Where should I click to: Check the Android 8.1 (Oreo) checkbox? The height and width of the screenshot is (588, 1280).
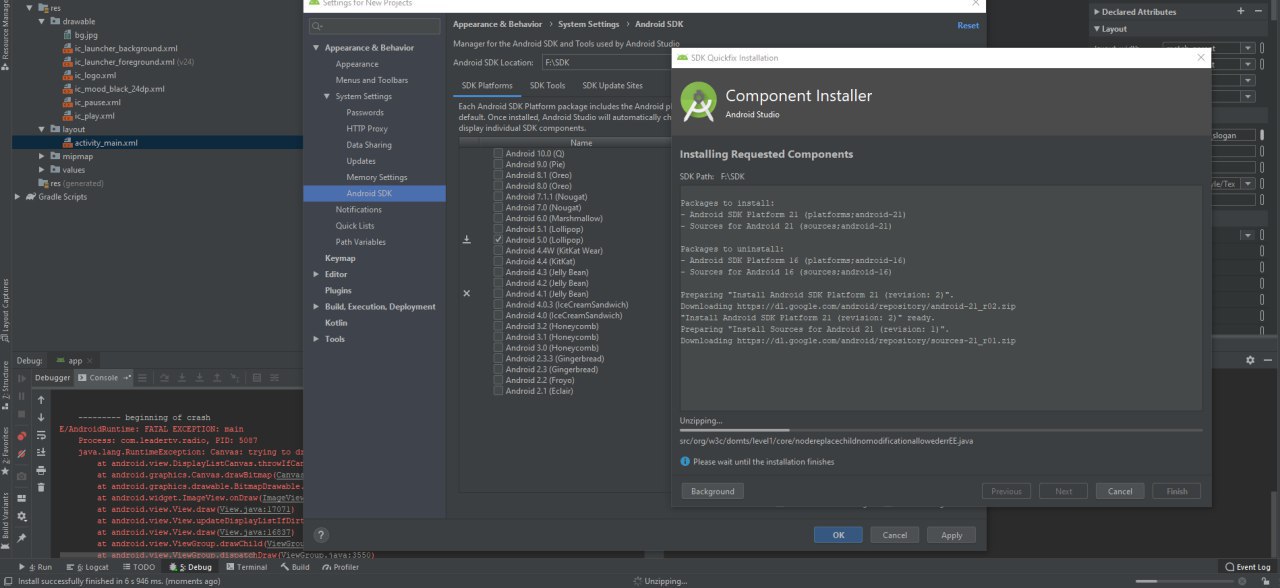(498, 175)
